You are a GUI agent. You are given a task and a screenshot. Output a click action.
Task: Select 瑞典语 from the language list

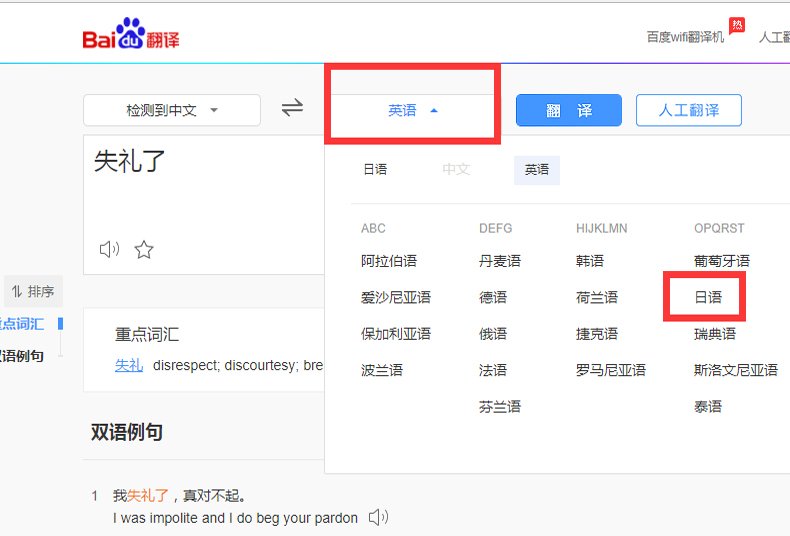[715, 333]
